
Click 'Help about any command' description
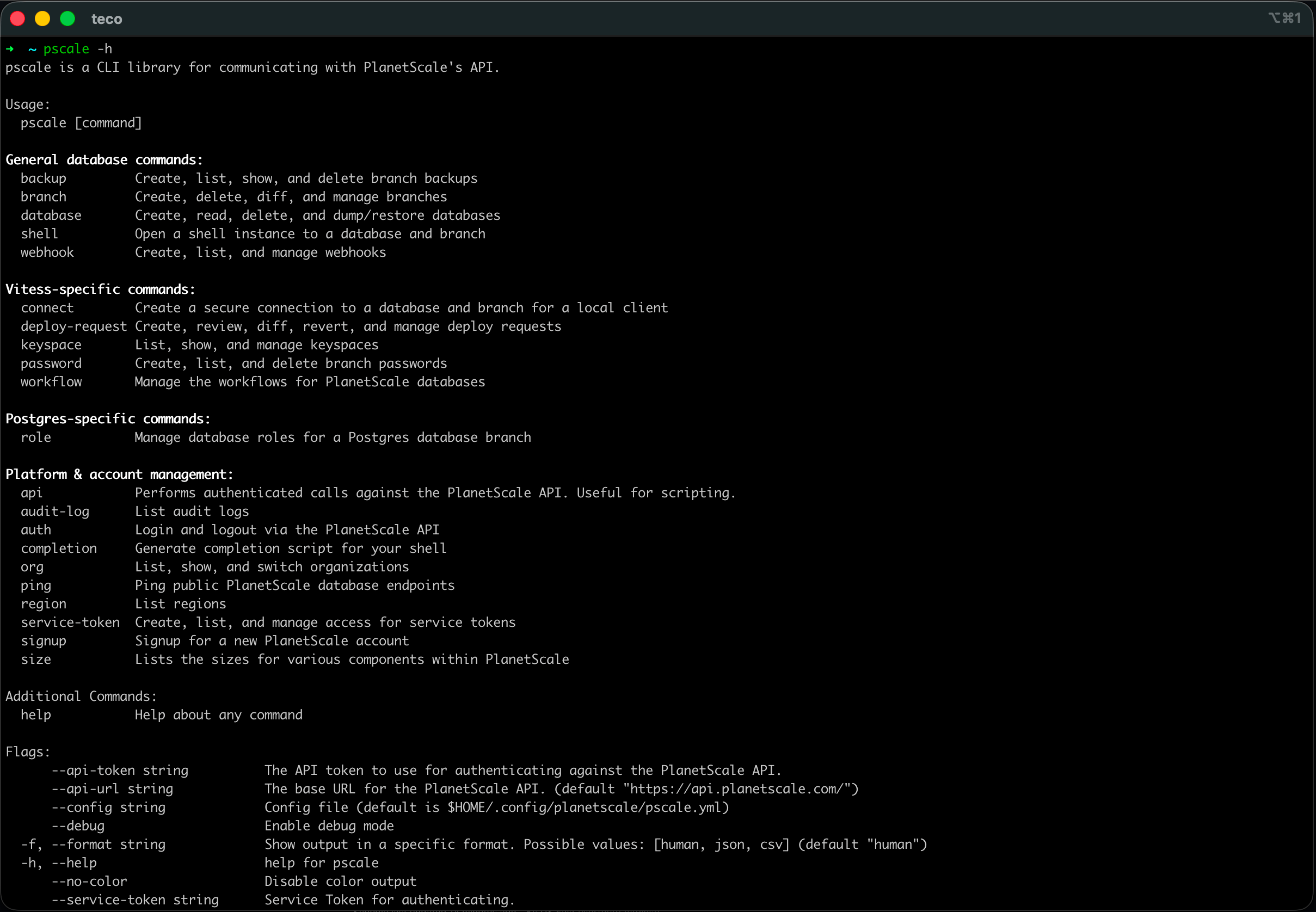[x=219, y=715]
